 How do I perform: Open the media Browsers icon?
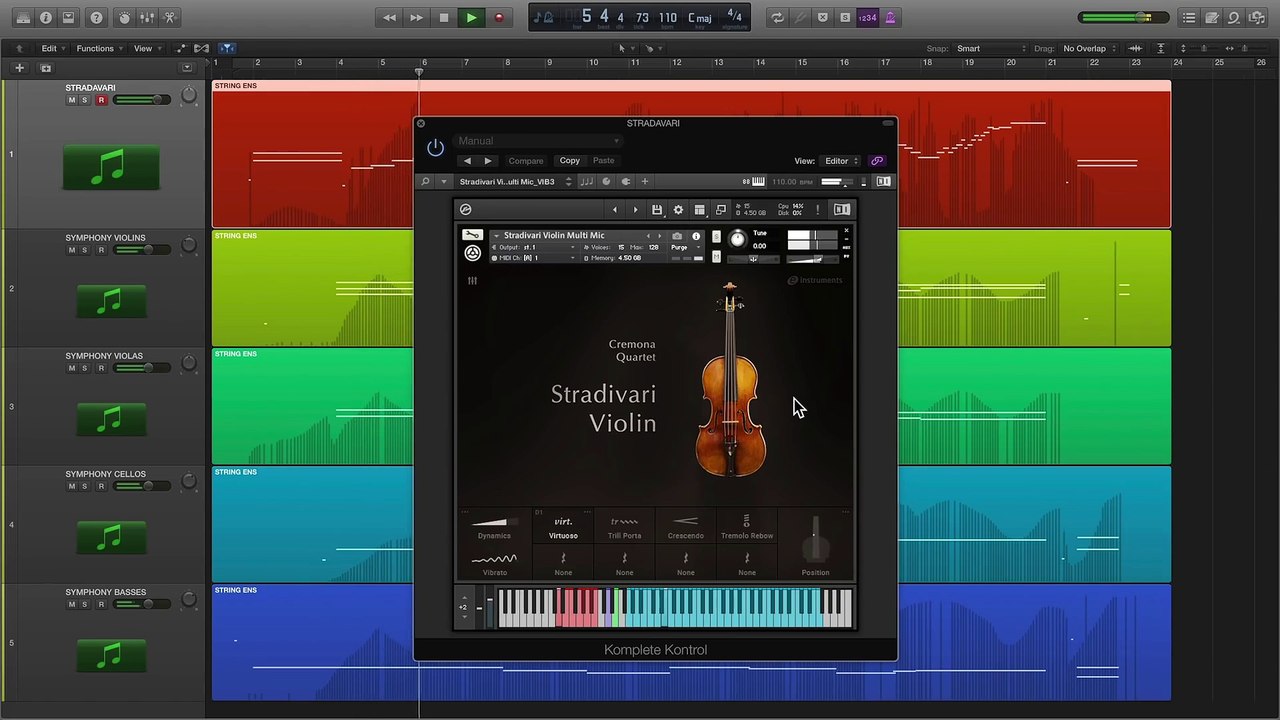point(1257,17)
